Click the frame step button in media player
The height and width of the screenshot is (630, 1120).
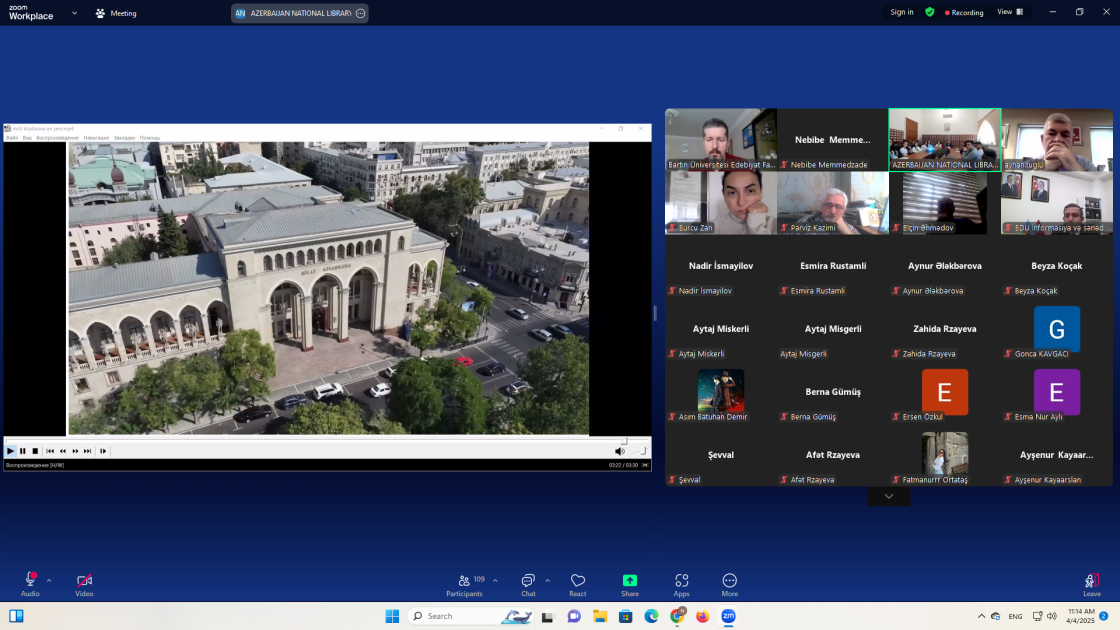103,451
